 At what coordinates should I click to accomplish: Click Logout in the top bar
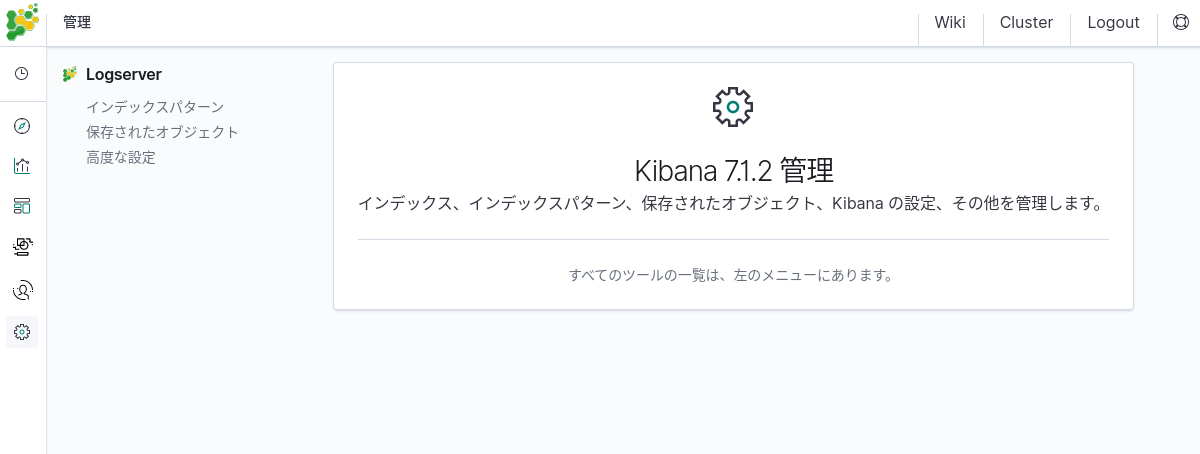[x=1113, y=23]
